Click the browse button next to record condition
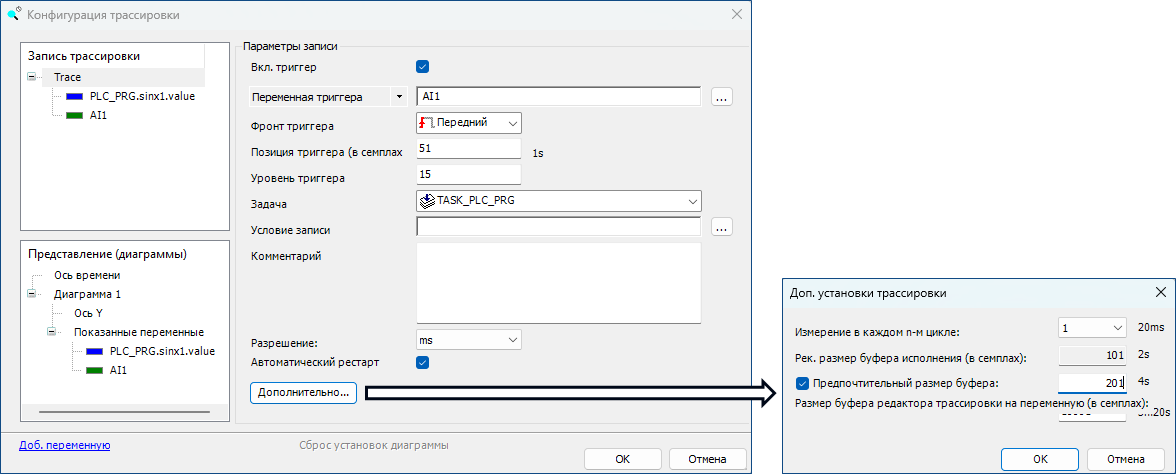 (722, 227)
